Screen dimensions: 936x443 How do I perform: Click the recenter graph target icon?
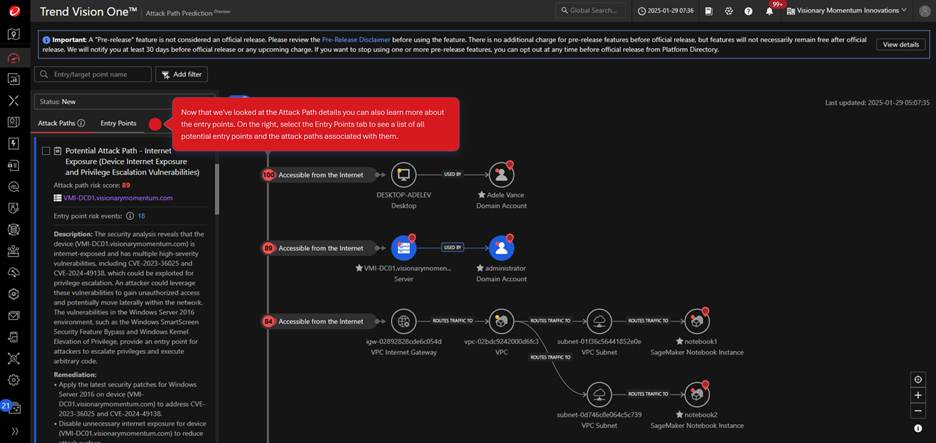[918, 379]
